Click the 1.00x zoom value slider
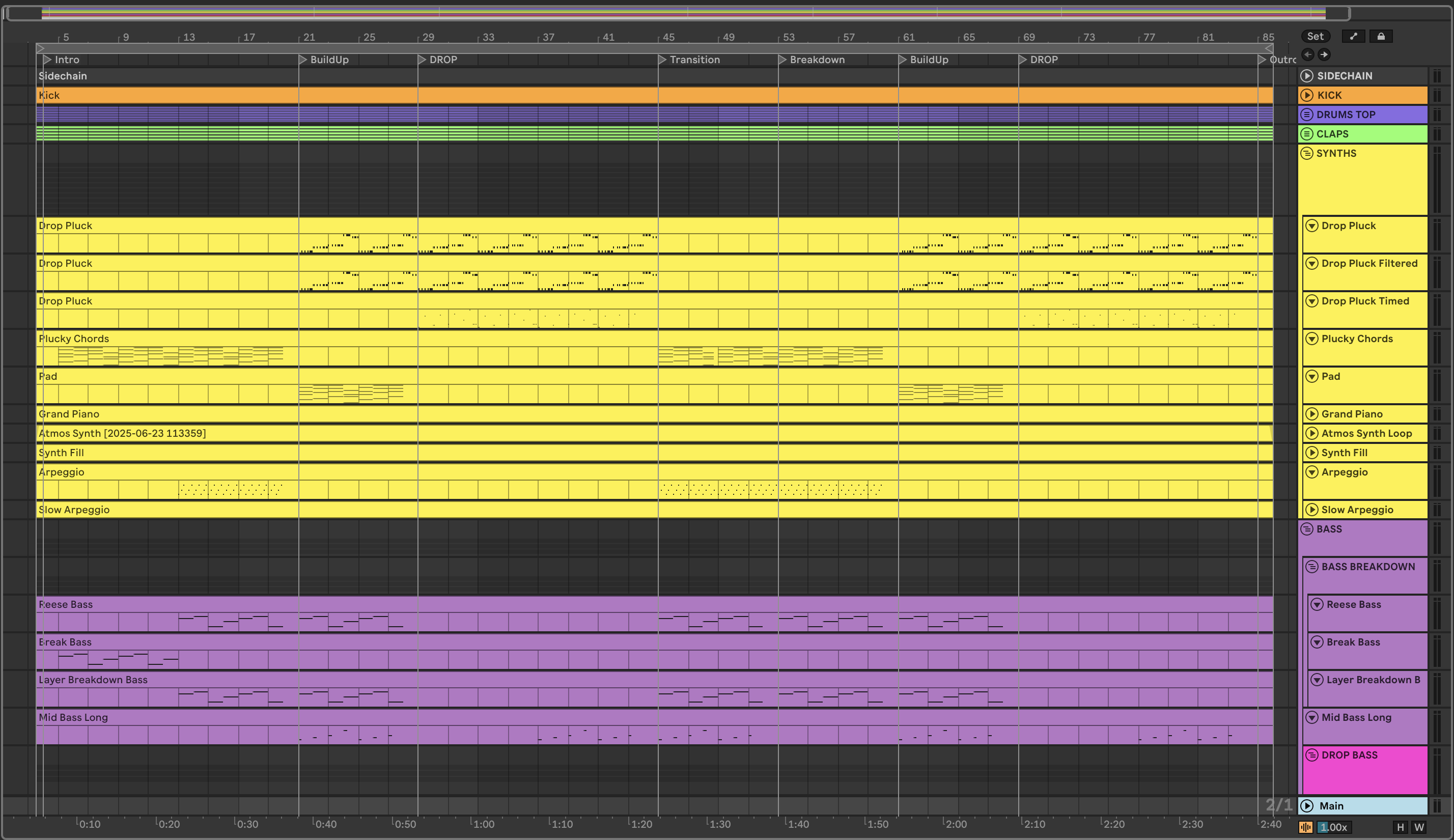This screenshot has width=1454, height=840. [1333, 827]
